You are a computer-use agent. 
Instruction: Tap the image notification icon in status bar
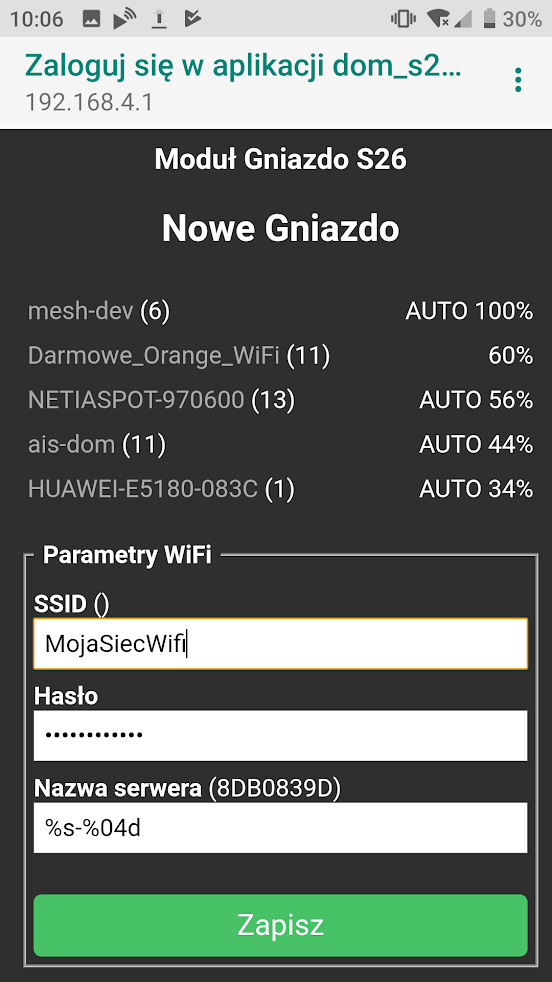91,19
